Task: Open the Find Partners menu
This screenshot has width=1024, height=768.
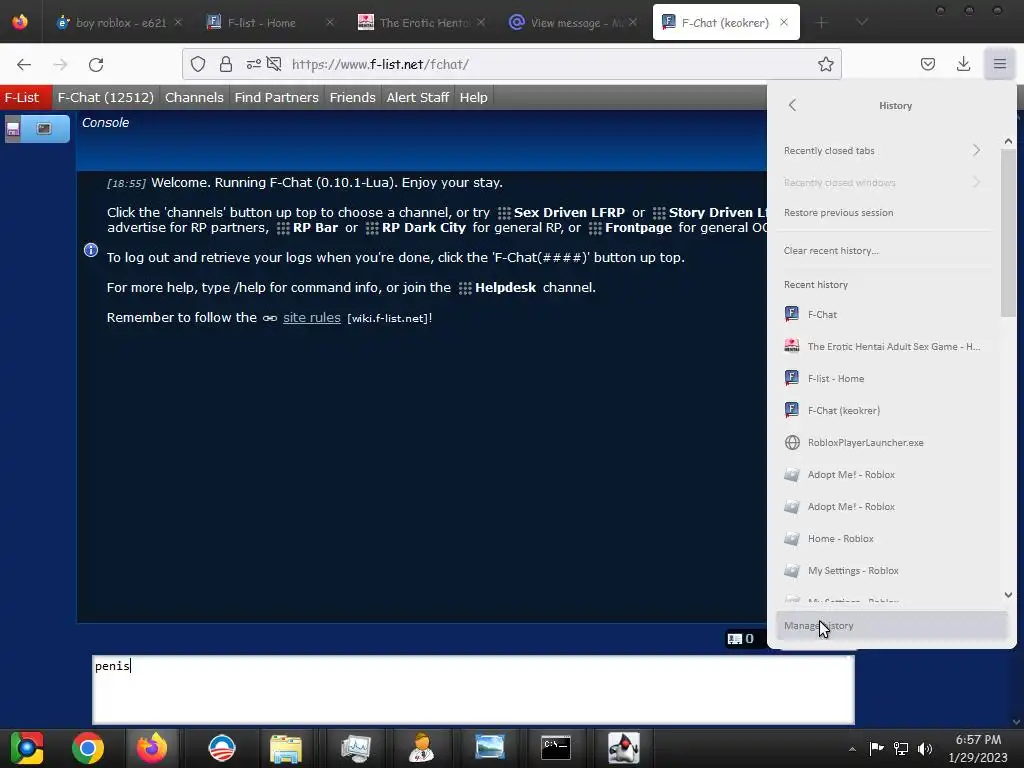Action: click(x=276, y=97)
